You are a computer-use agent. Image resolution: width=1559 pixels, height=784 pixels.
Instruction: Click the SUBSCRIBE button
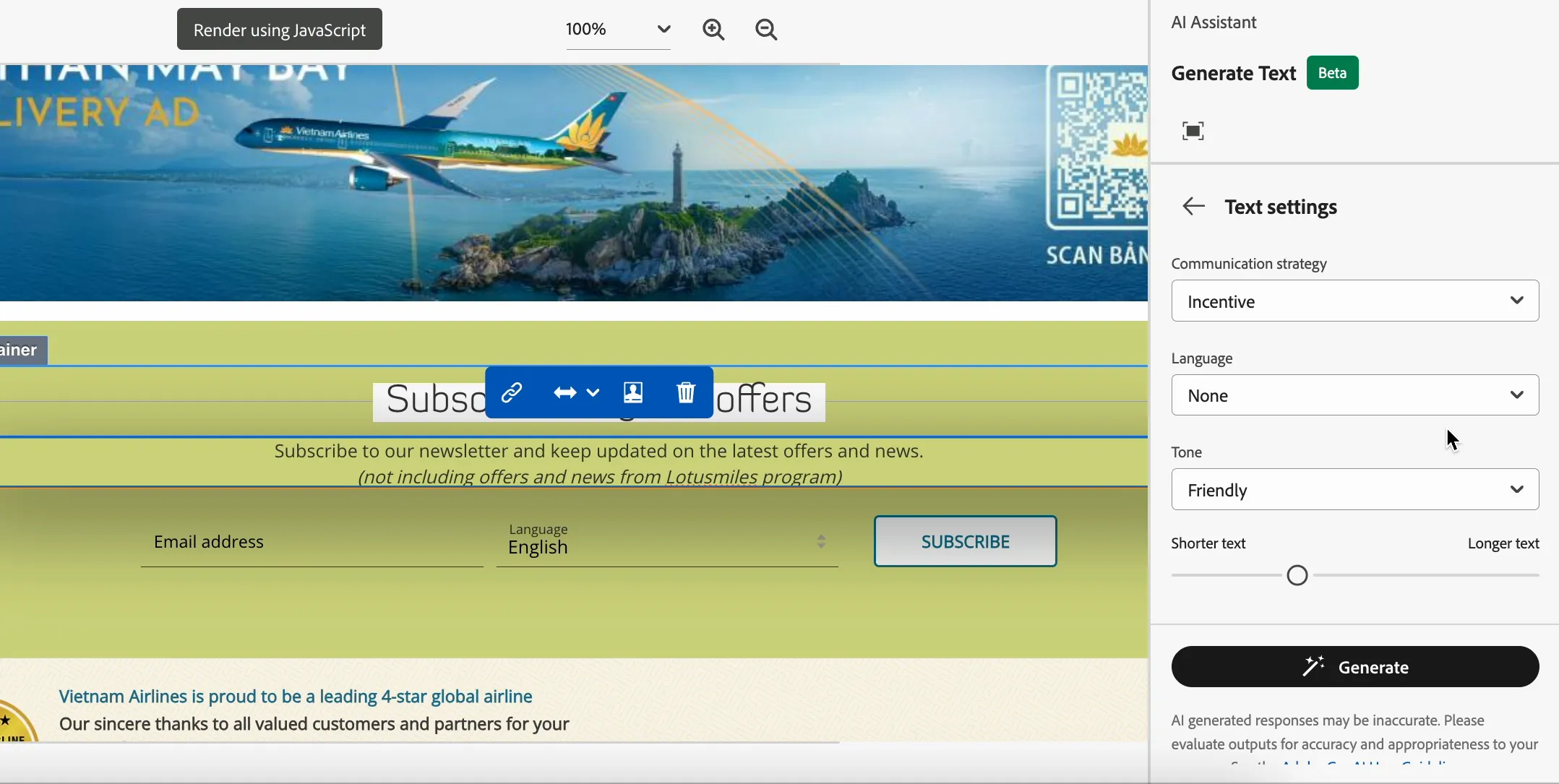pyautogui.click(x=965, y=541)
